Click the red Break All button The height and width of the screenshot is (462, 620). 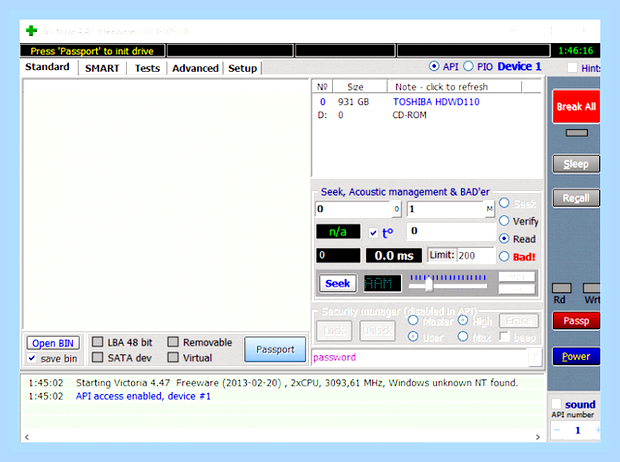pos(576,106)
